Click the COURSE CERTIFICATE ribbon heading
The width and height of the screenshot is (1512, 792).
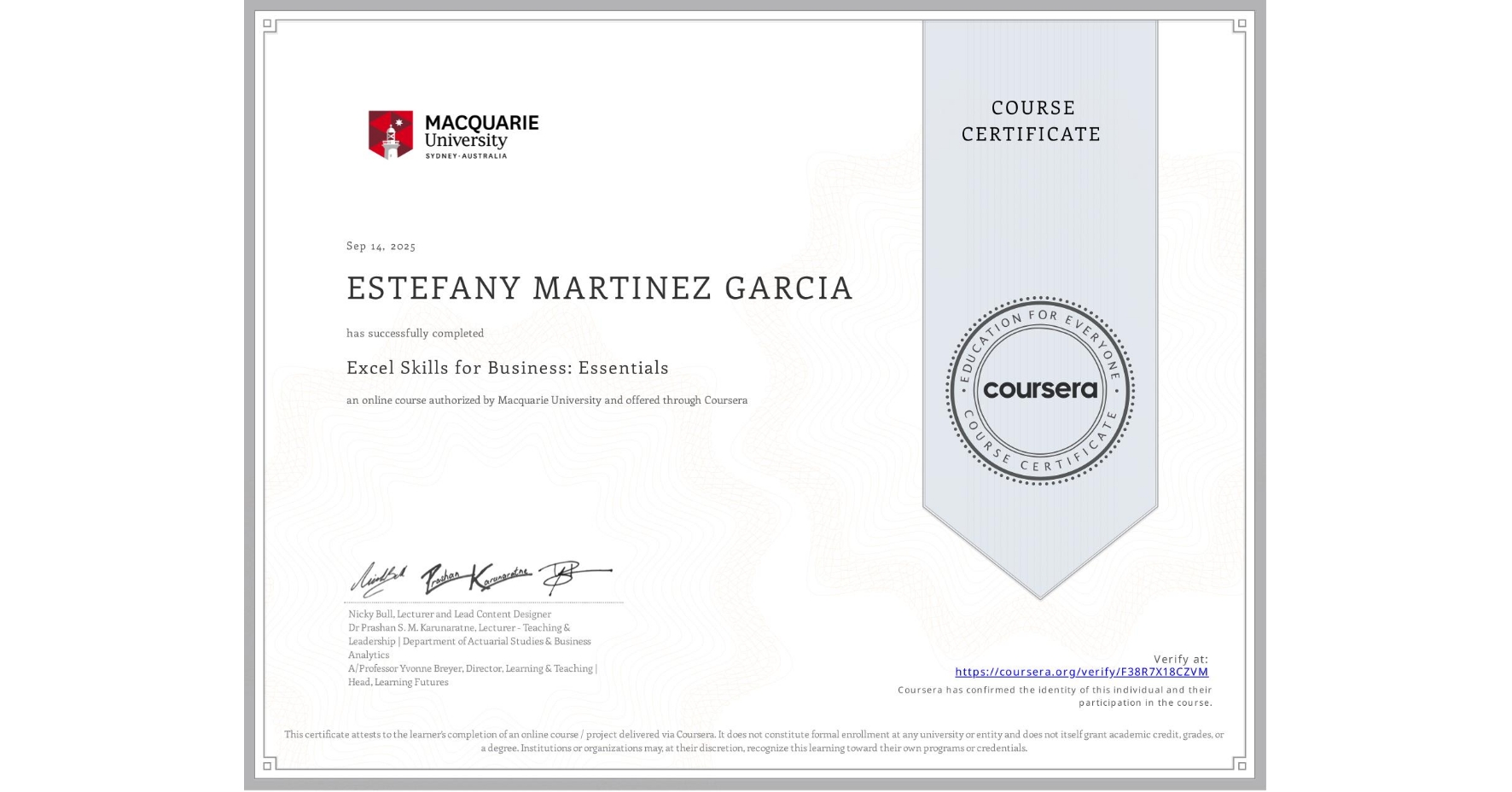[x=1032, y=120]
